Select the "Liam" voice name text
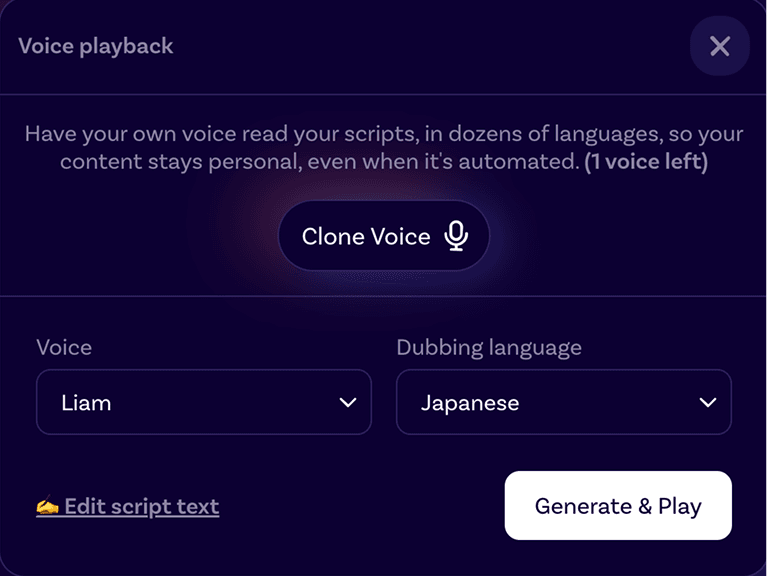The image size is (767, 576). pos(86,403)
